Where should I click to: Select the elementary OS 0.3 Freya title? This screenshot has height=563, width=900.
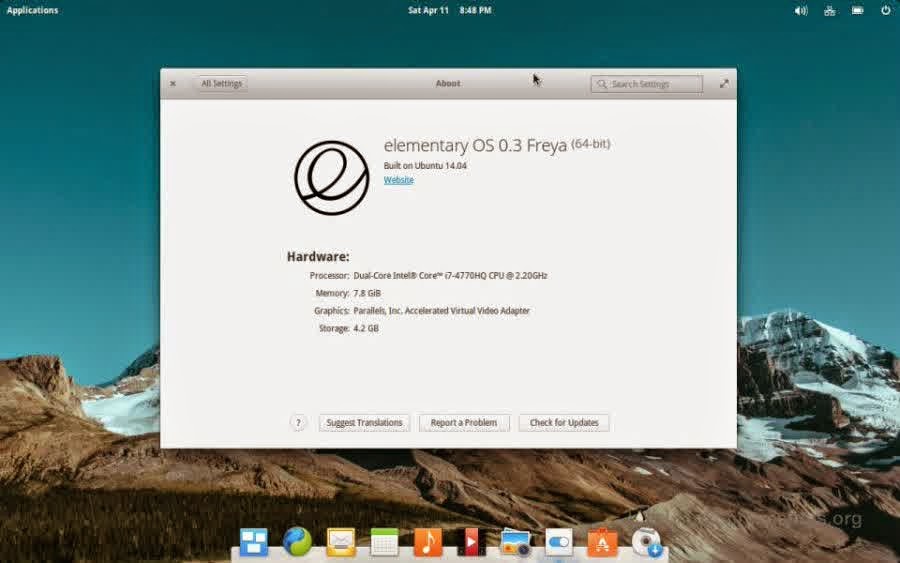pyautogui.click(x=475, y=146)
